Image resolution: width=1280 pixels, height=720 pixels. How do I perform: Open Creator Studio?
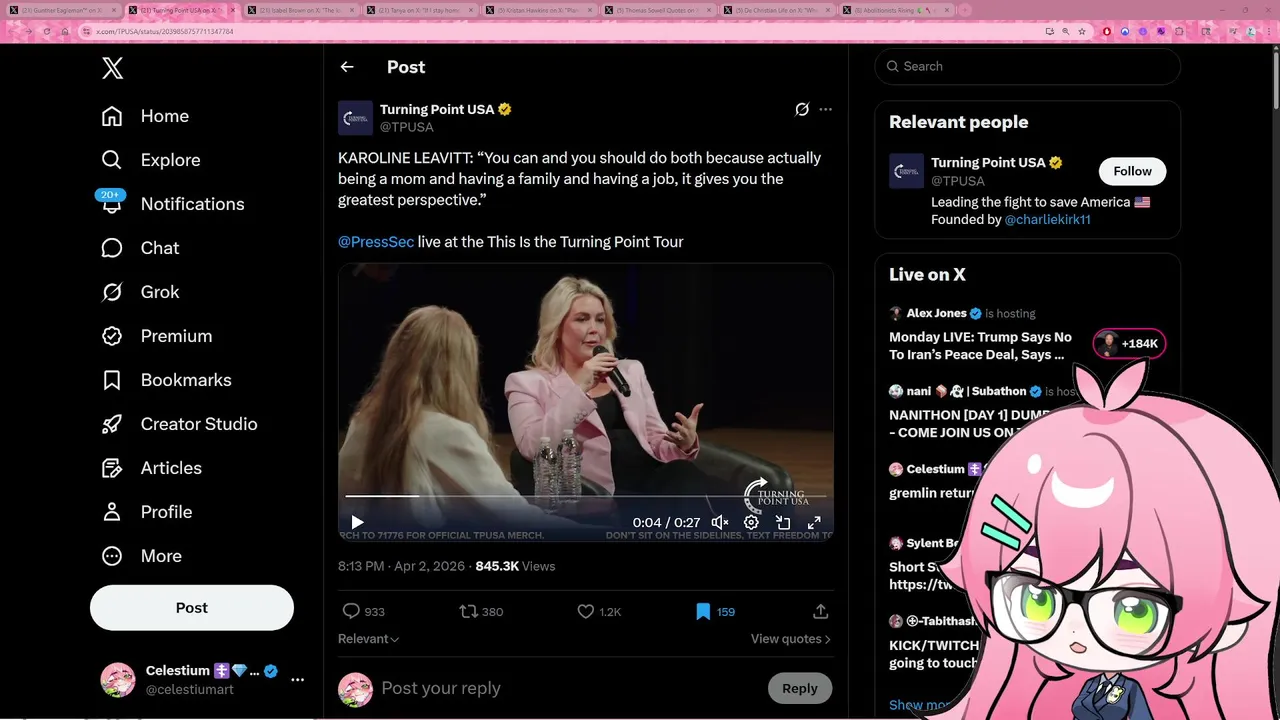(179, 424)
